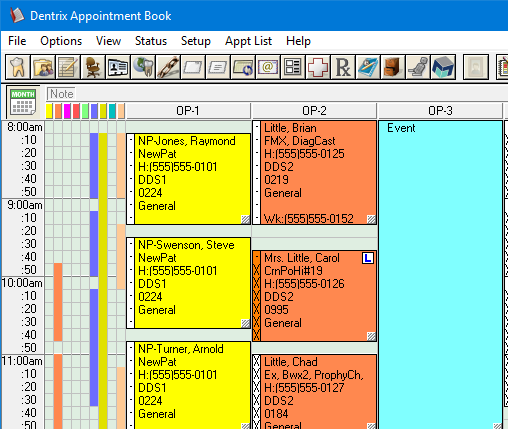Click the globe and tooth icon
The width and height of the screenshot is (508, 429).
point(143,67)
